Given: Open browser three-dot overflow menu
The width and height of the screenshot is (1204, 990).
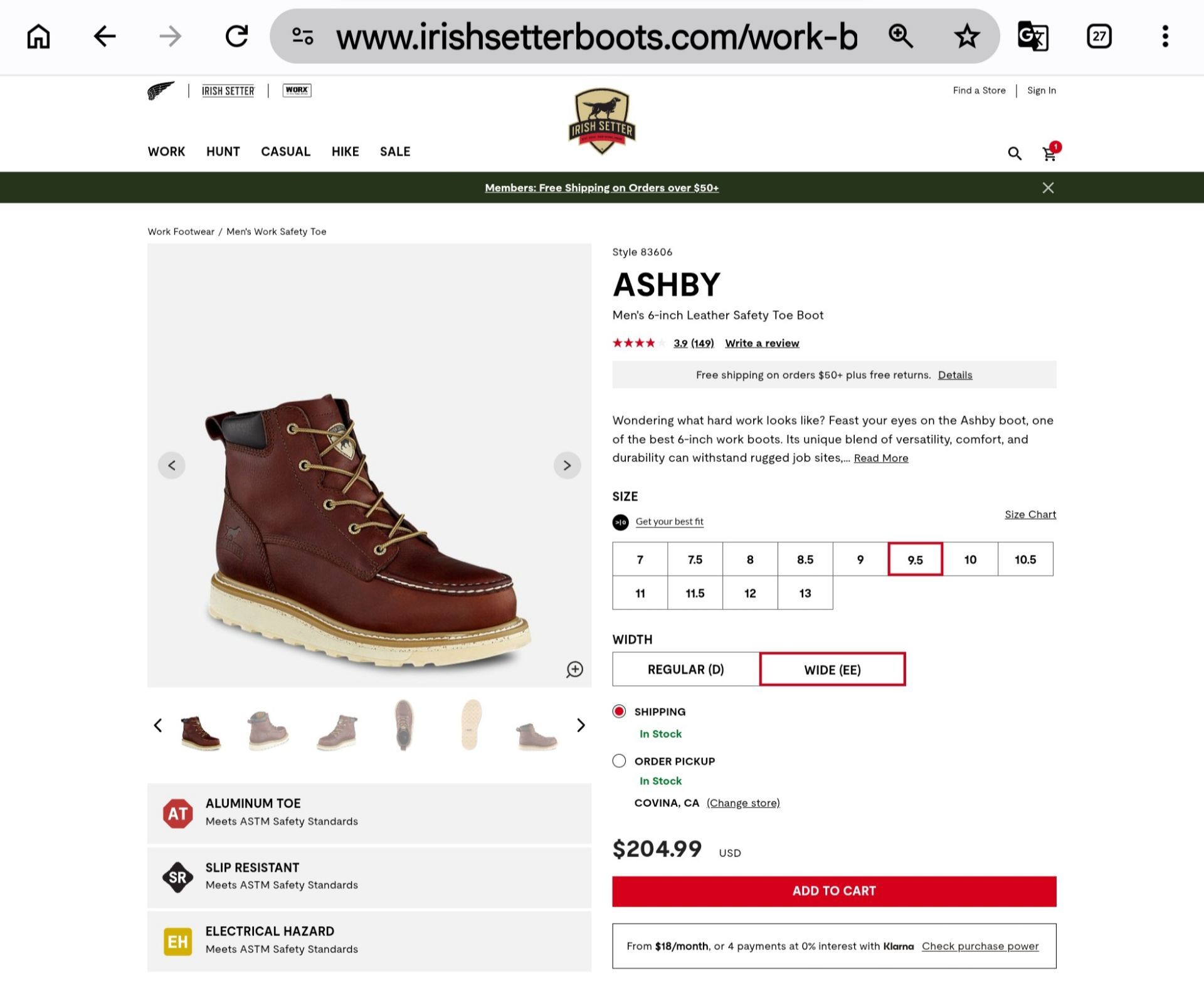Looking at the screenshot, I should pos(1165,36).
